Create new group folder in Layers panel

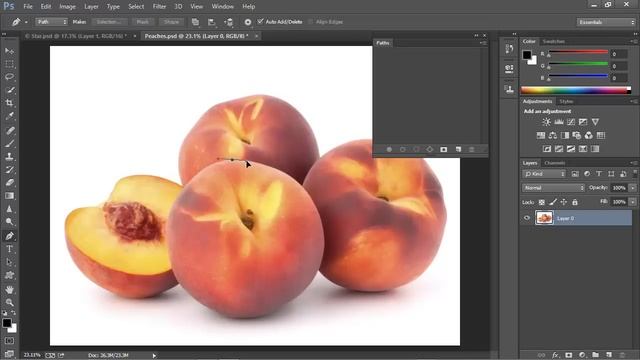click(x=596, y=356)
